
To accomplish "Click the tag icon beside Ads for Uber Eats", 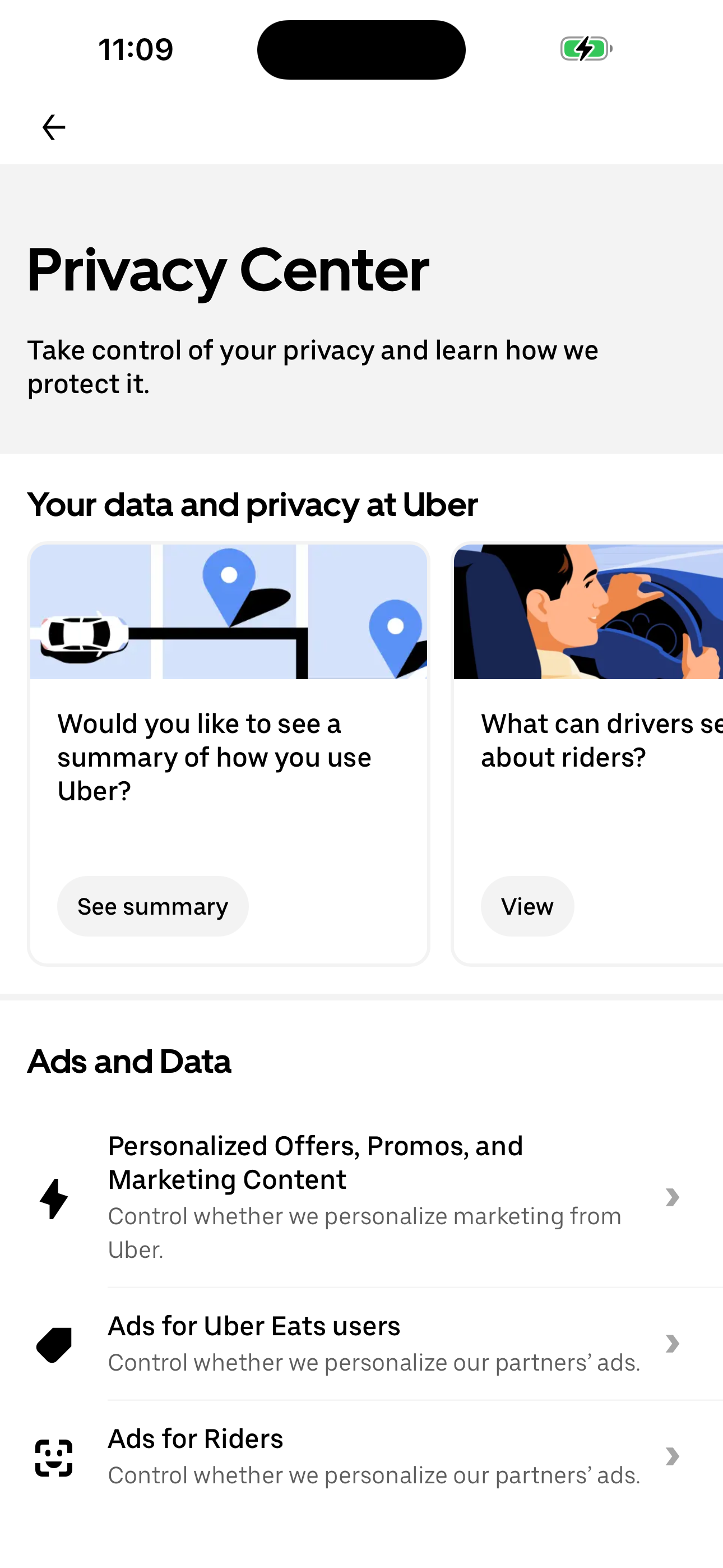I will [x=54, y=1344].
